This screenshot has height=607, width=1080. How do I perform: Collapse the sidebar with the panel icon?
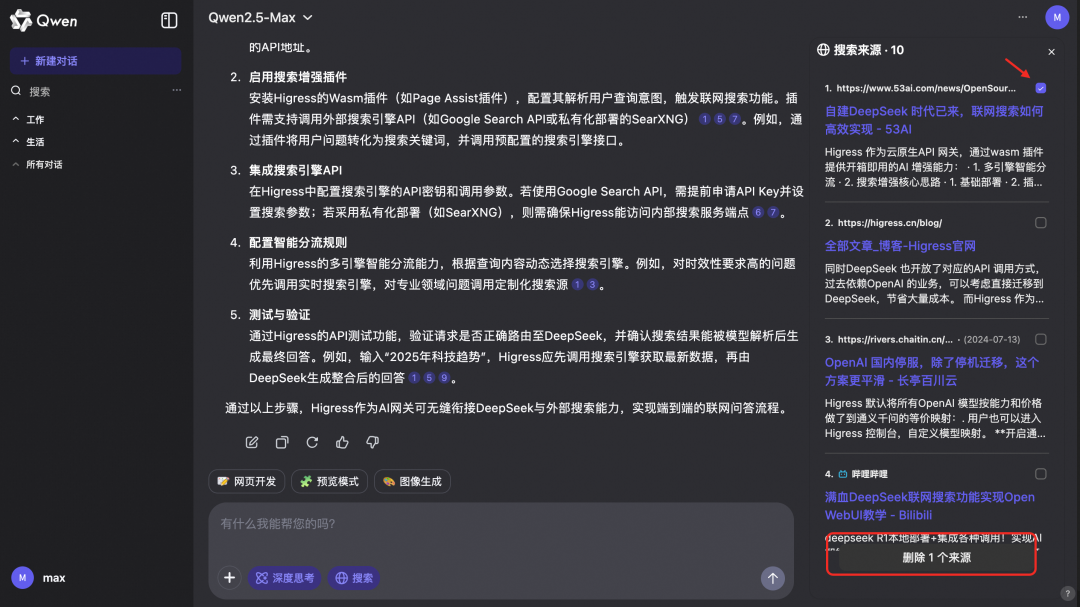pos(168,20)
